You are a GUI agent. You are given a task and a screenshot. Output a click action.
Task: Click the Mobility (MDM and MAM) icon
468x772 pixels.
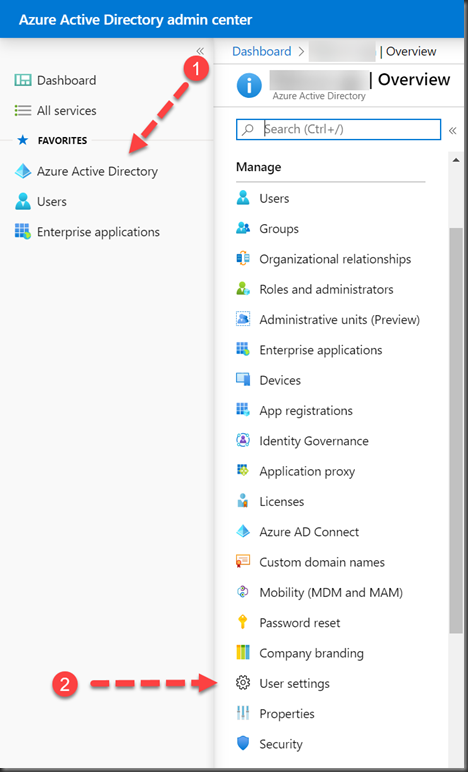[243, 592]
